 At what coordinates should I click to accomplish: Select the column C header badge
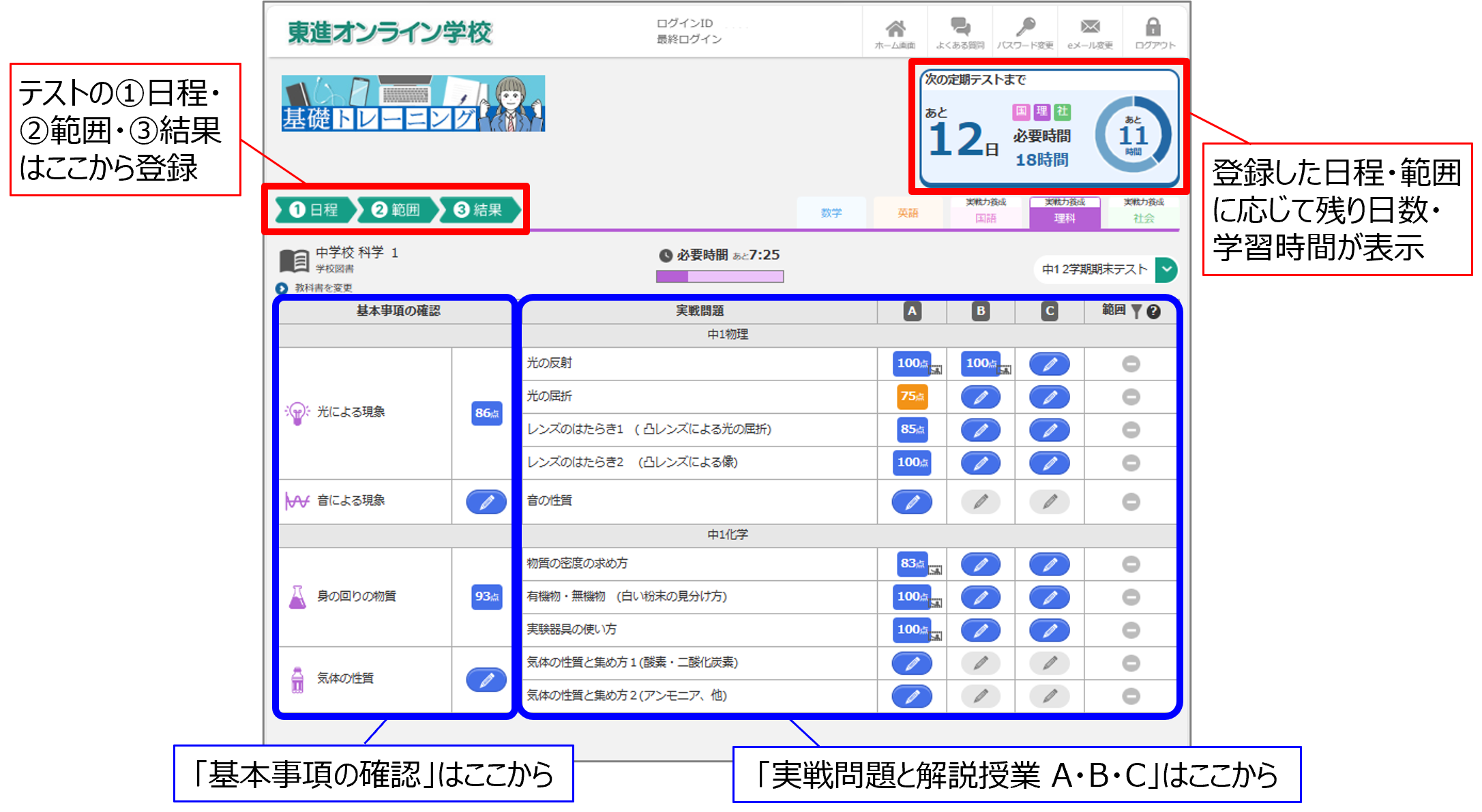point(1050,312)
